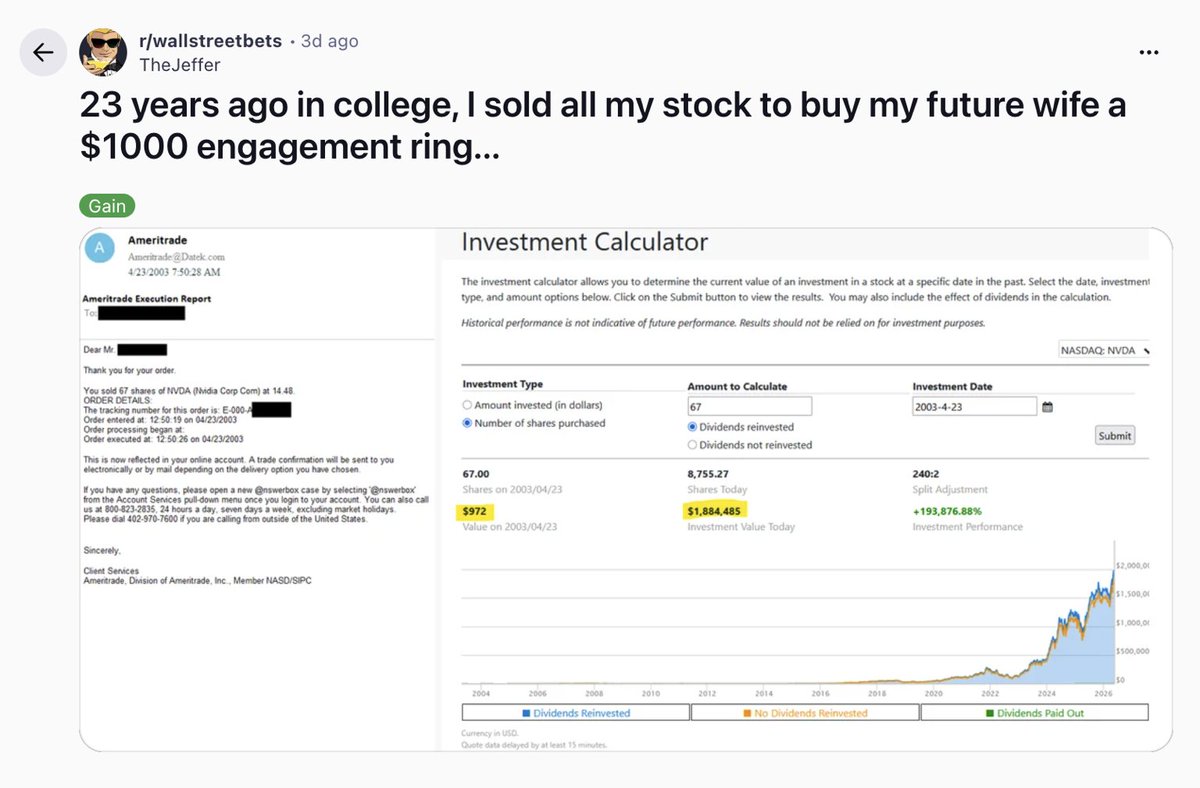Go back using the arrow icon
The width and height of the screenshot is (1200, 788).
(x=43, y=53)
